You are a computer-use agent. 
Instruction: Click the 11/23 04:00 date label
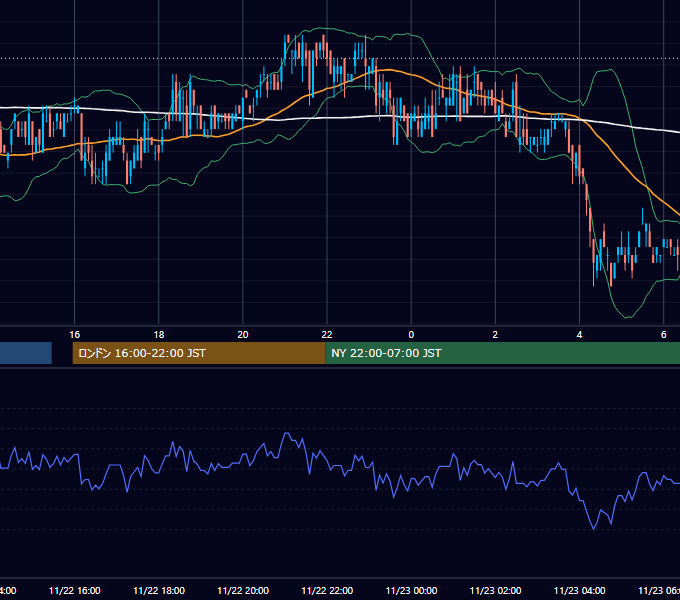click(579, 590)
